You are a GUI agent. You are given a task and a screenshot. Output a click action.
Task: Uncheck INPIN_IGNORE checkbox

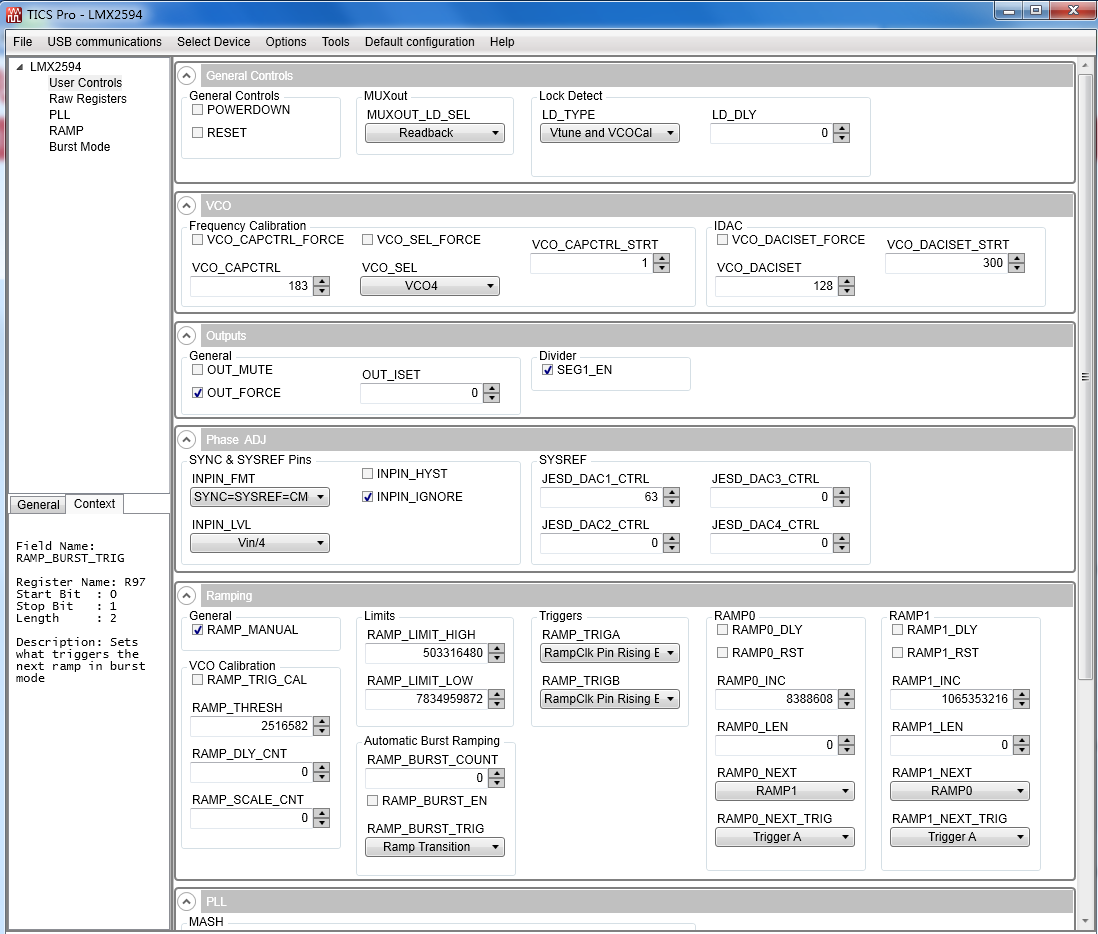368,497
